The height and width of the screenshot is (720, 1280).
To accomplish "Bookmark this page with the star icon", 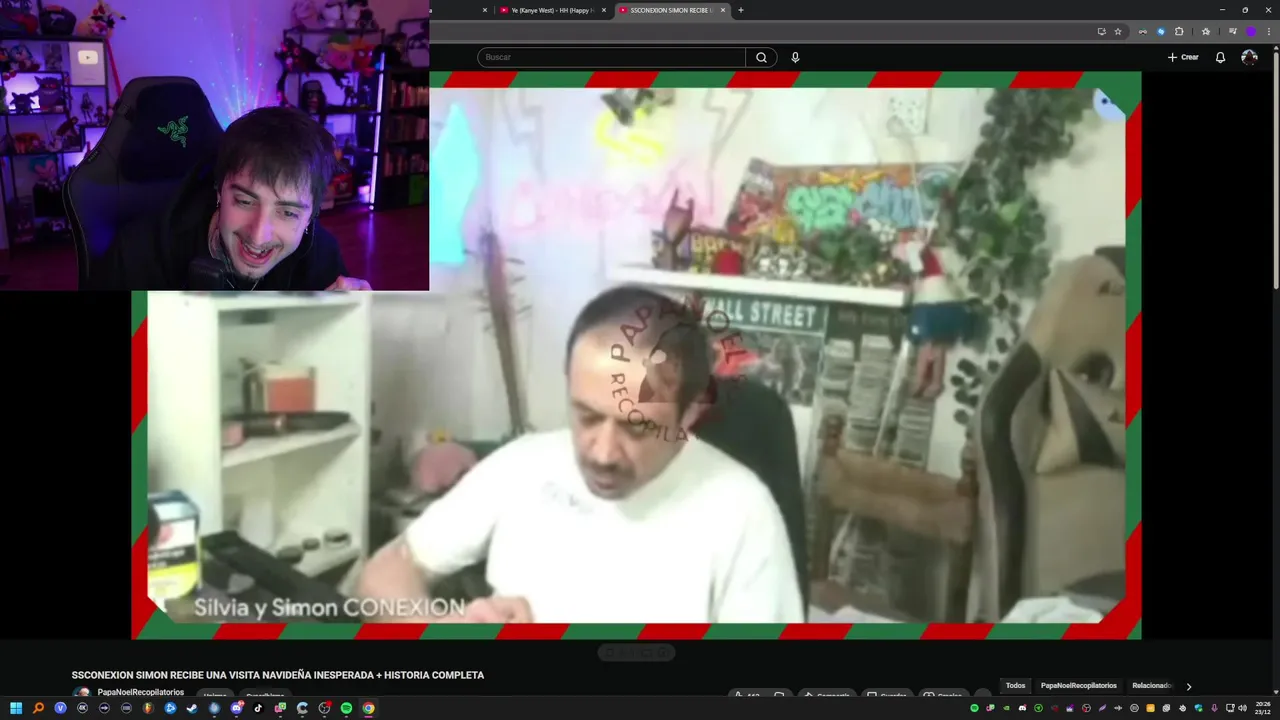I will (1118, 31).
